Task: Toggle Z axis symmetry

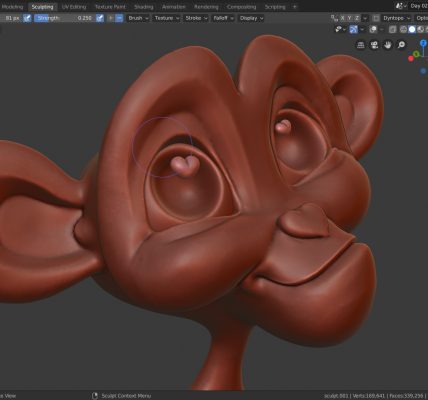Action: [x=357, y=18]
